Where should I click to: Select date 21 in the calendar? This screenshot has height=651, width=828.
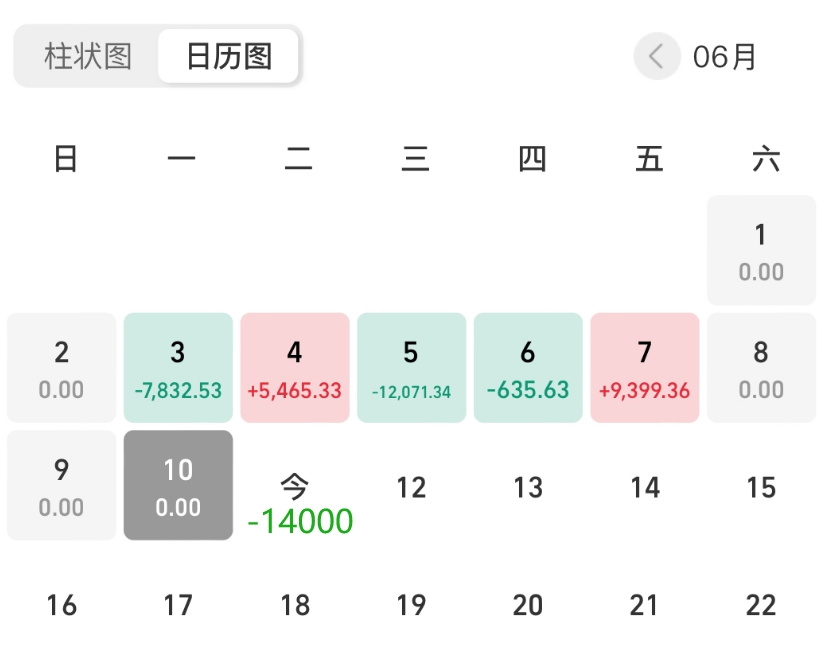pos(645,605)
